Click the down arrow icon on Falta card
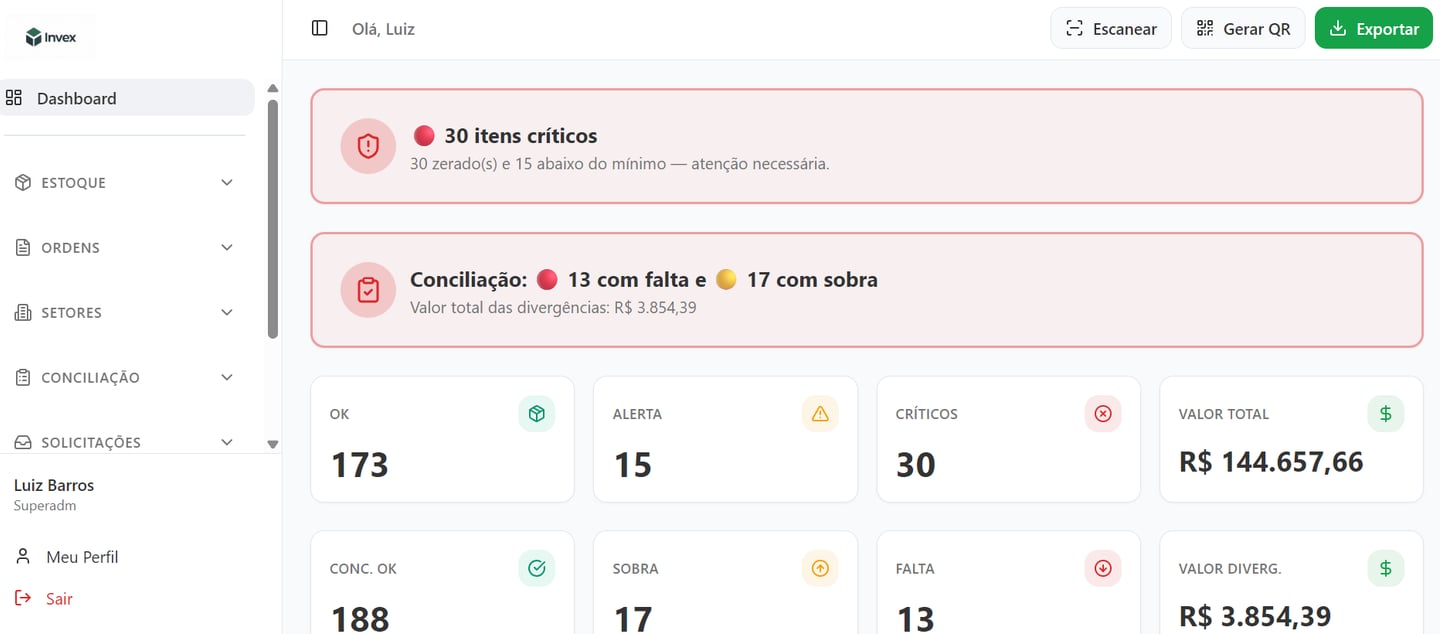 click(1103, 568)
